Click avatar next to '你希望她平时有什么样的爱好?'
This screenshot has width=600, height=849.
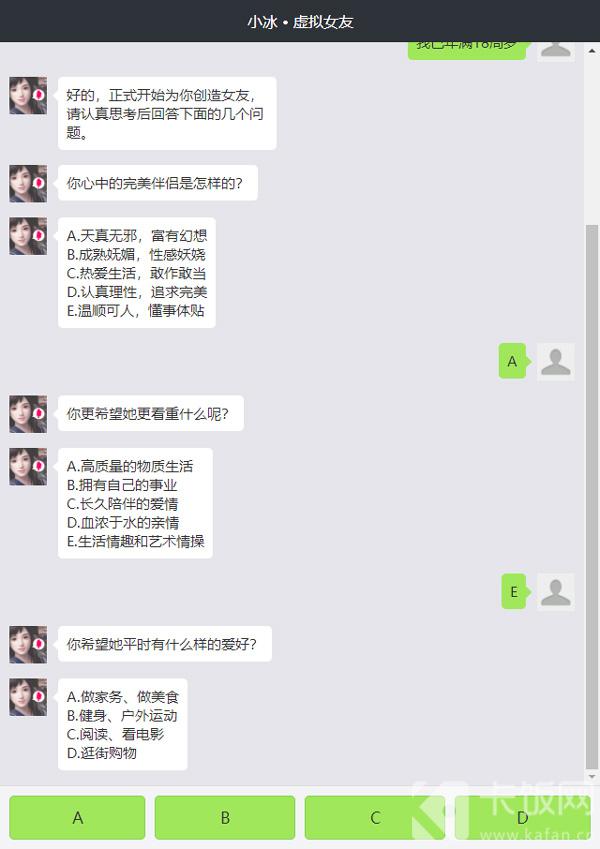tap(28, 644)
